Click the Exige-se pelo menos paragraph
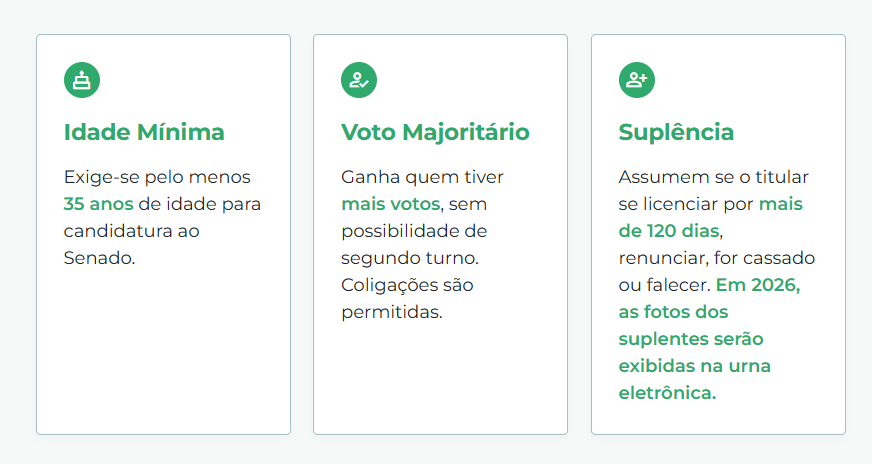 coord(162,217)
